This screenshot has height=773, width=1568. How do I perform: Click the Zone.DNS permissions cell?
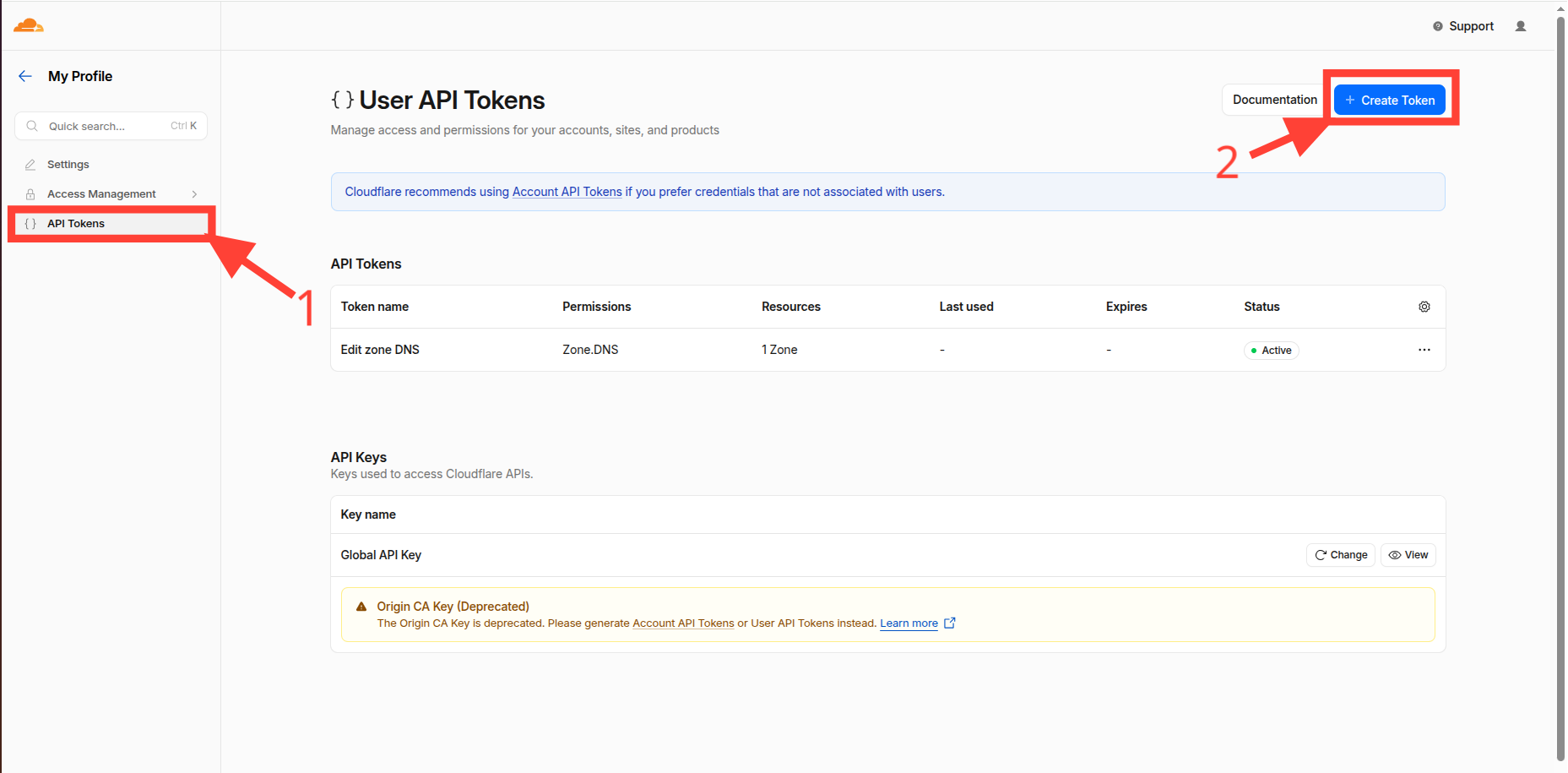(x=590, y=350)
